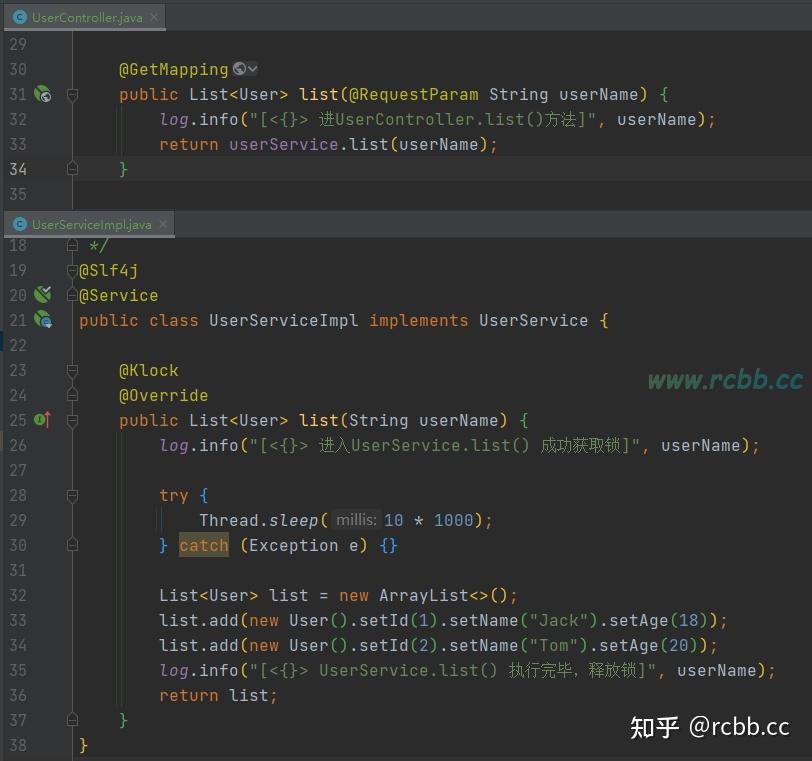Place the cursor on the highlighted catch keyword

[203, 545]
